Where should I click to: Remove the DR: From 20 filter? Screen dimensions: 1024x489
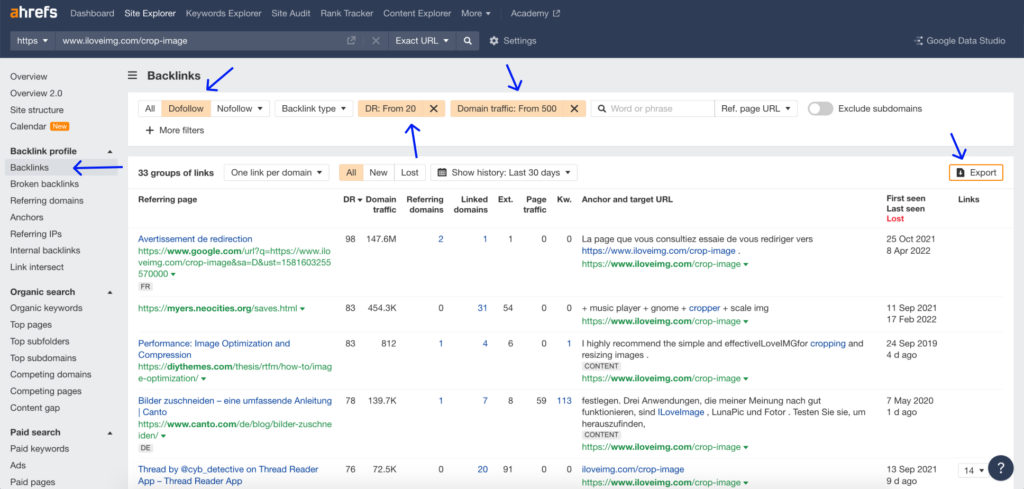(434, 109)
